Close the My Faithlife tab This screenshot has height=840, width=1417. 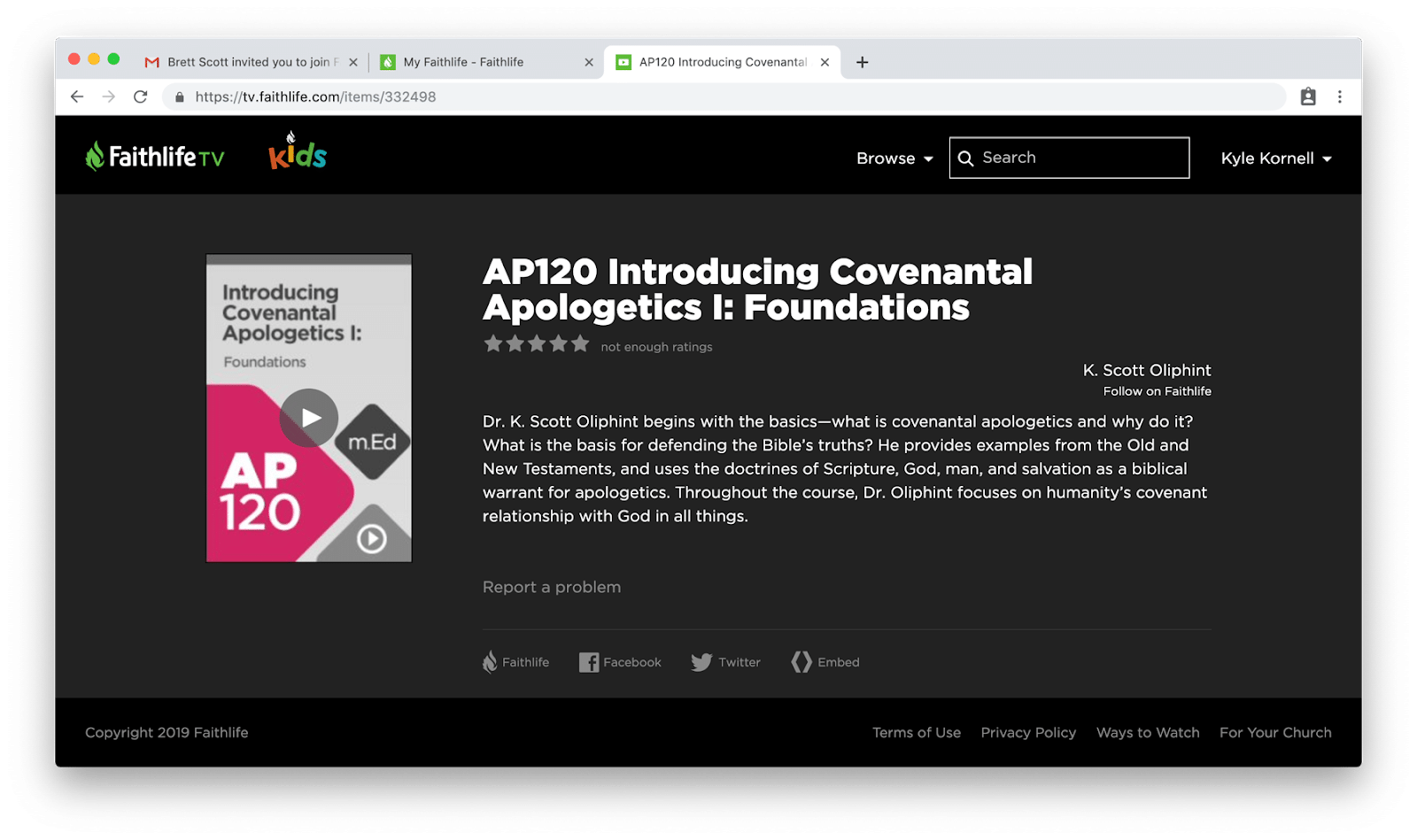(x=589, y=62)
